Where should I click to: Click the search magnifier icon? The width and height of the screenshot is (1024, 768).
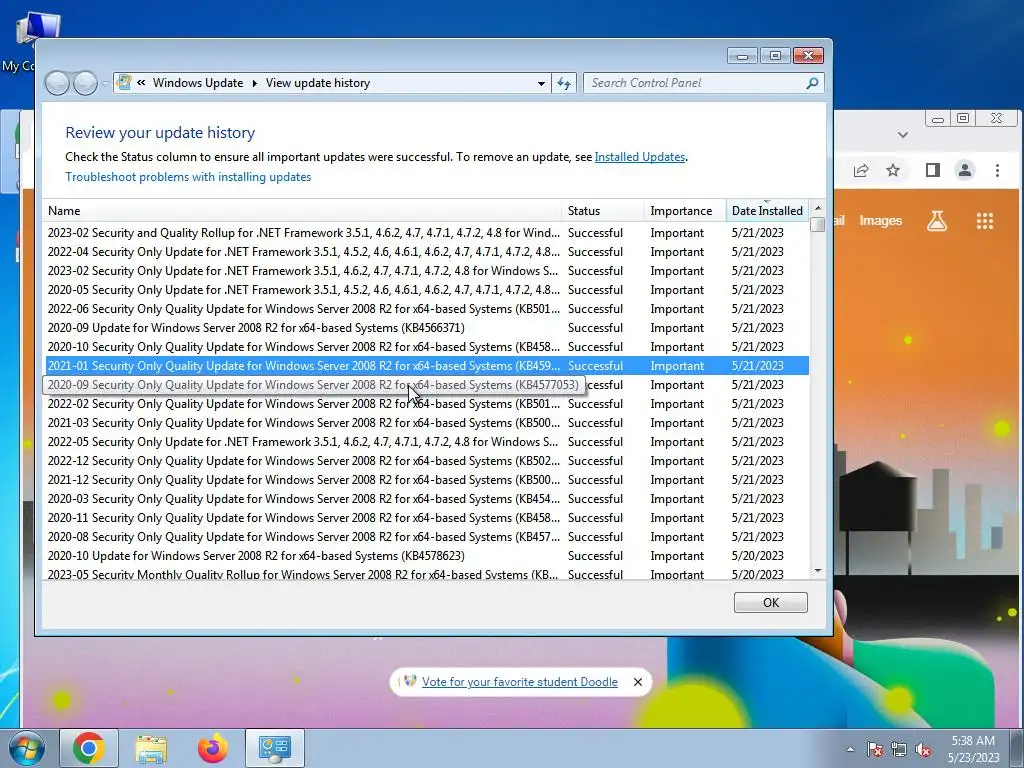point(812,83)
